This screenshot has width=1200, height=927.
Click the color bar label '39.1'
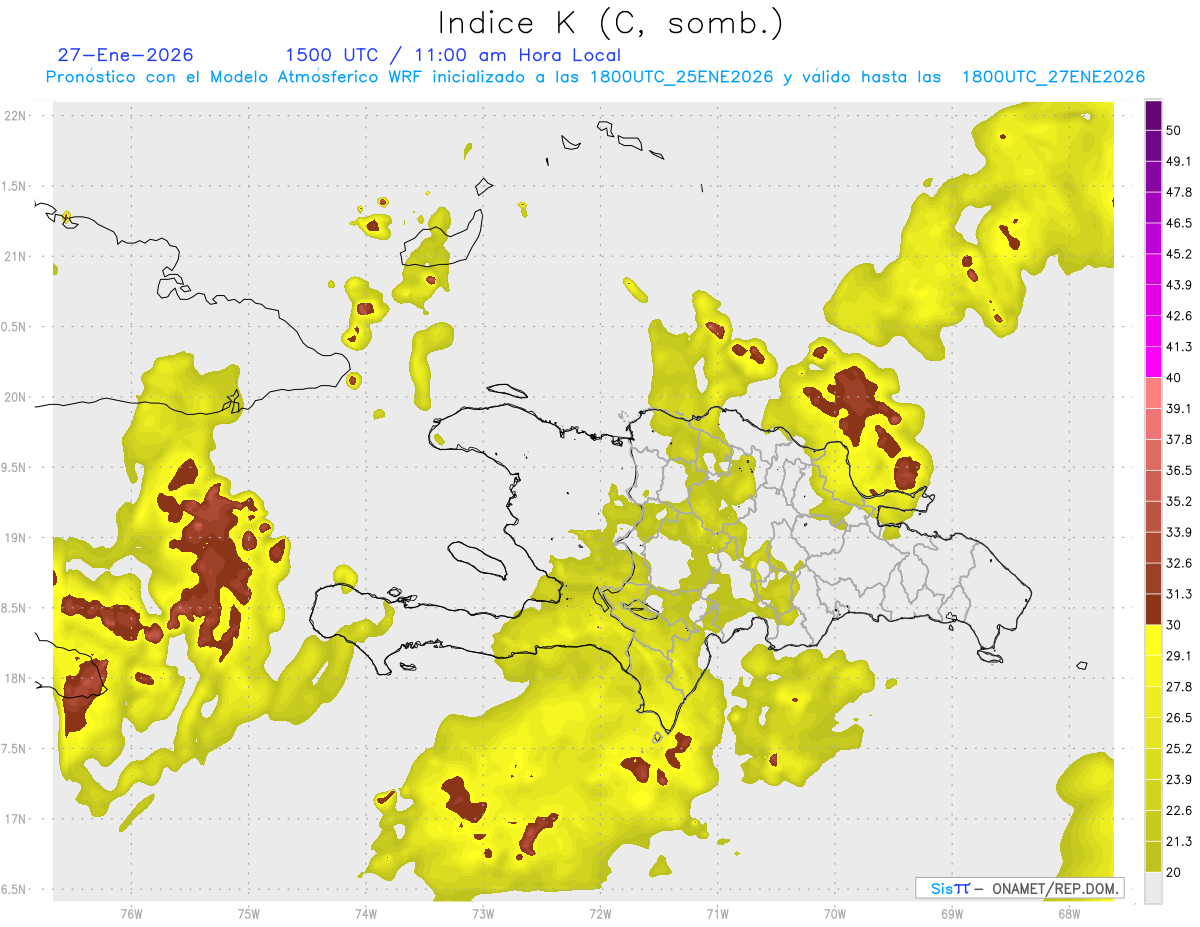(1179, 409)
